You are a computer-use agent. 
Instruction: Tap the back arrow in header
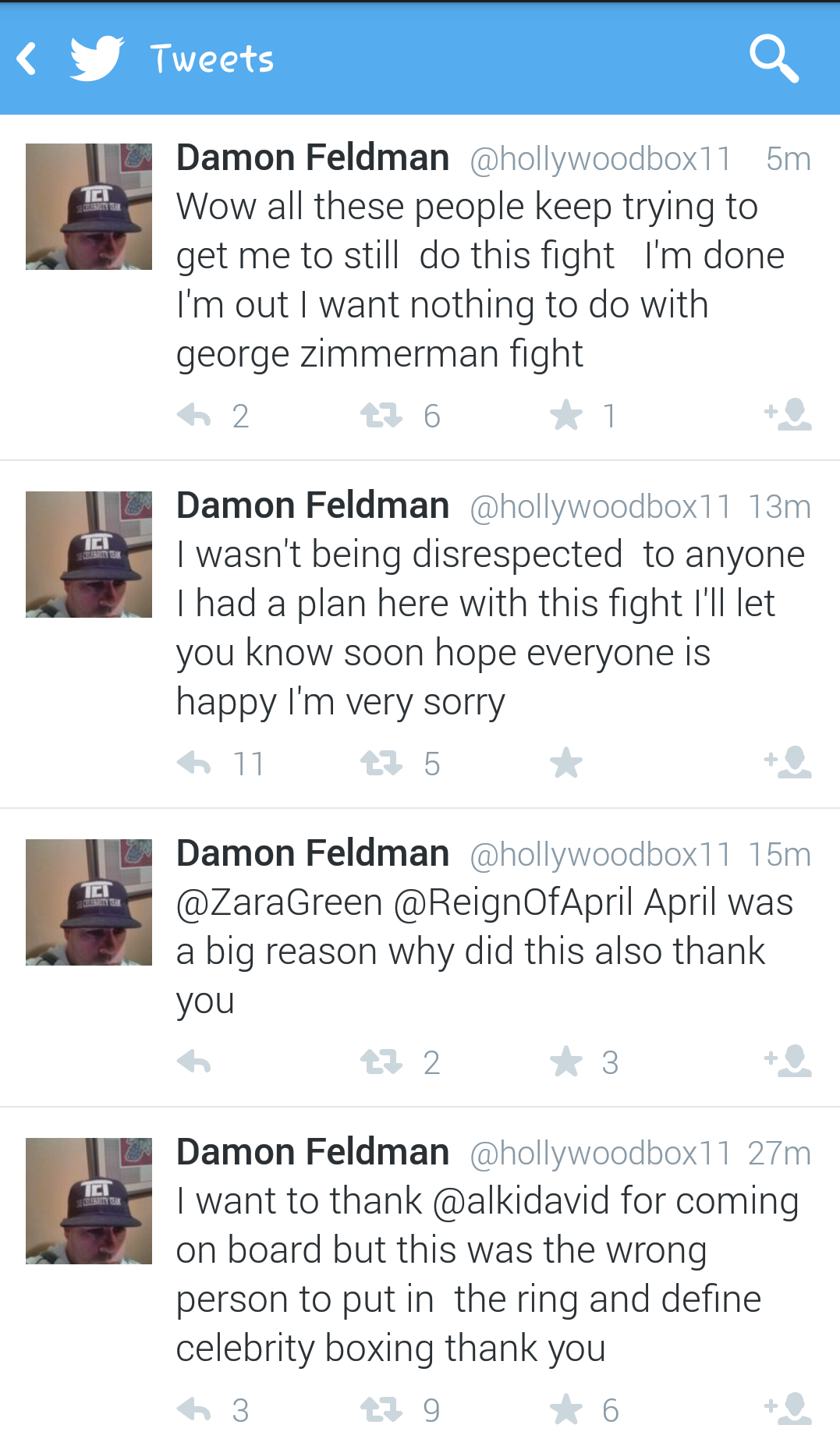point(27,58)
